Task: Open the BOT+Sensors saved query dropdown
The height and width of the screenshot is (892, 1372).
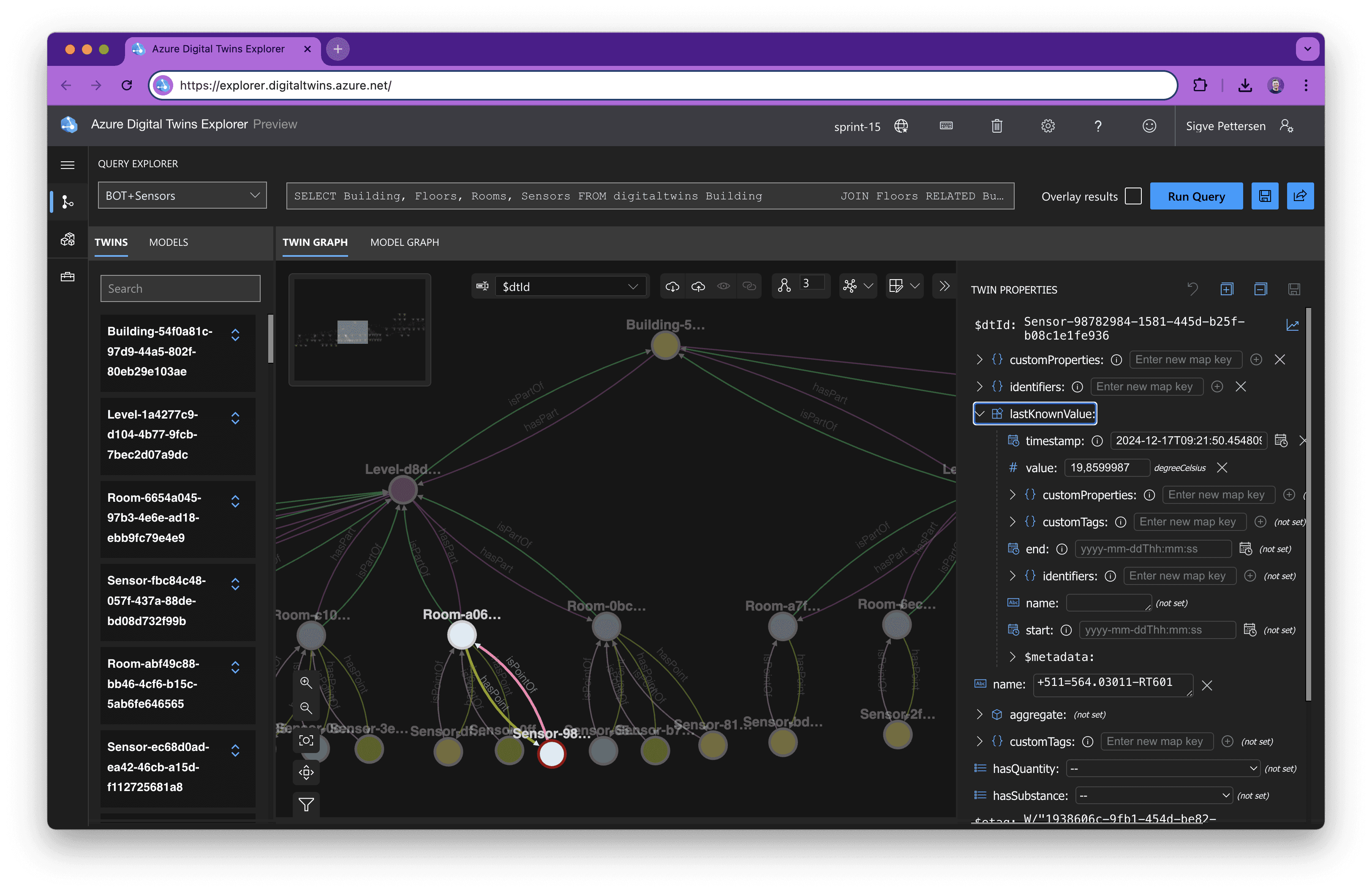Action: [x=182, y=196]
